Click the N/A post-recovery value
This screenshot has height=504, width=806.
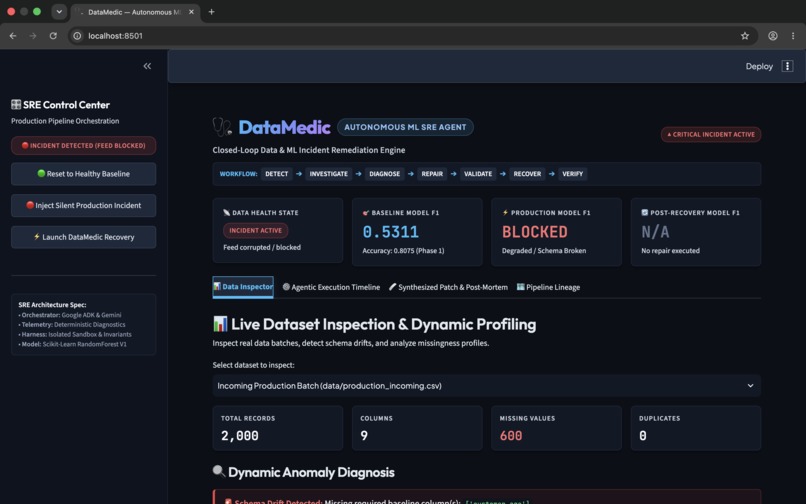tap(655, 232)
